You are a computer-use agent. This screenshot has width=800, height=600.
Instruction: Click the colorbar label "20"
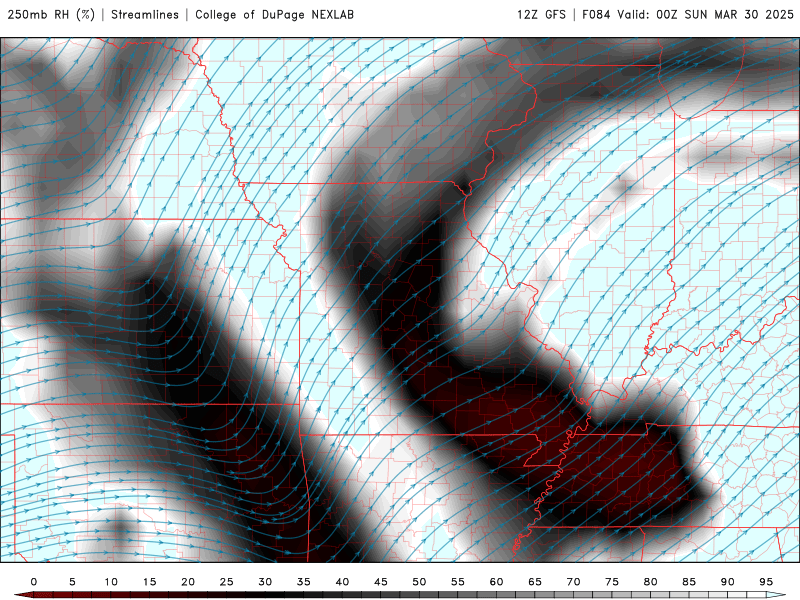[188, 582]
